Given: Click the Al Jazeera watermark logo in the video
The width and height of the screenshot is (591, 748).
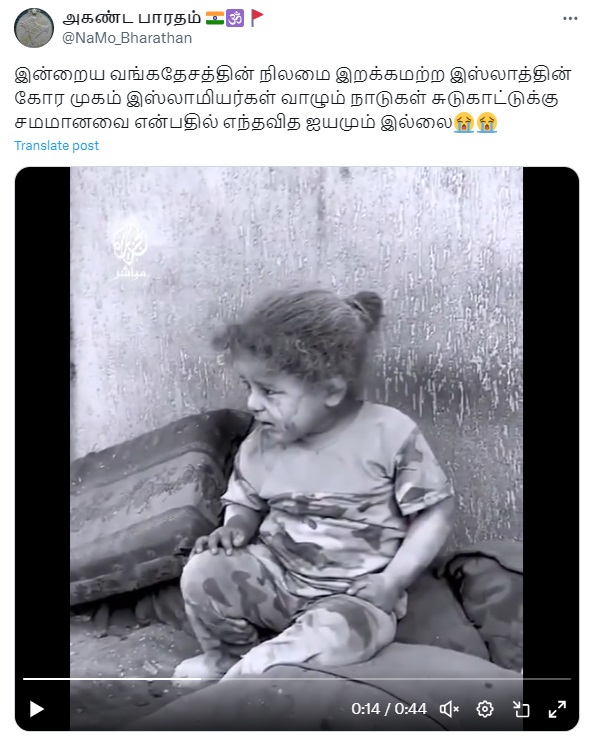Looking at the screenshot, I should click(x=130, y=250).
